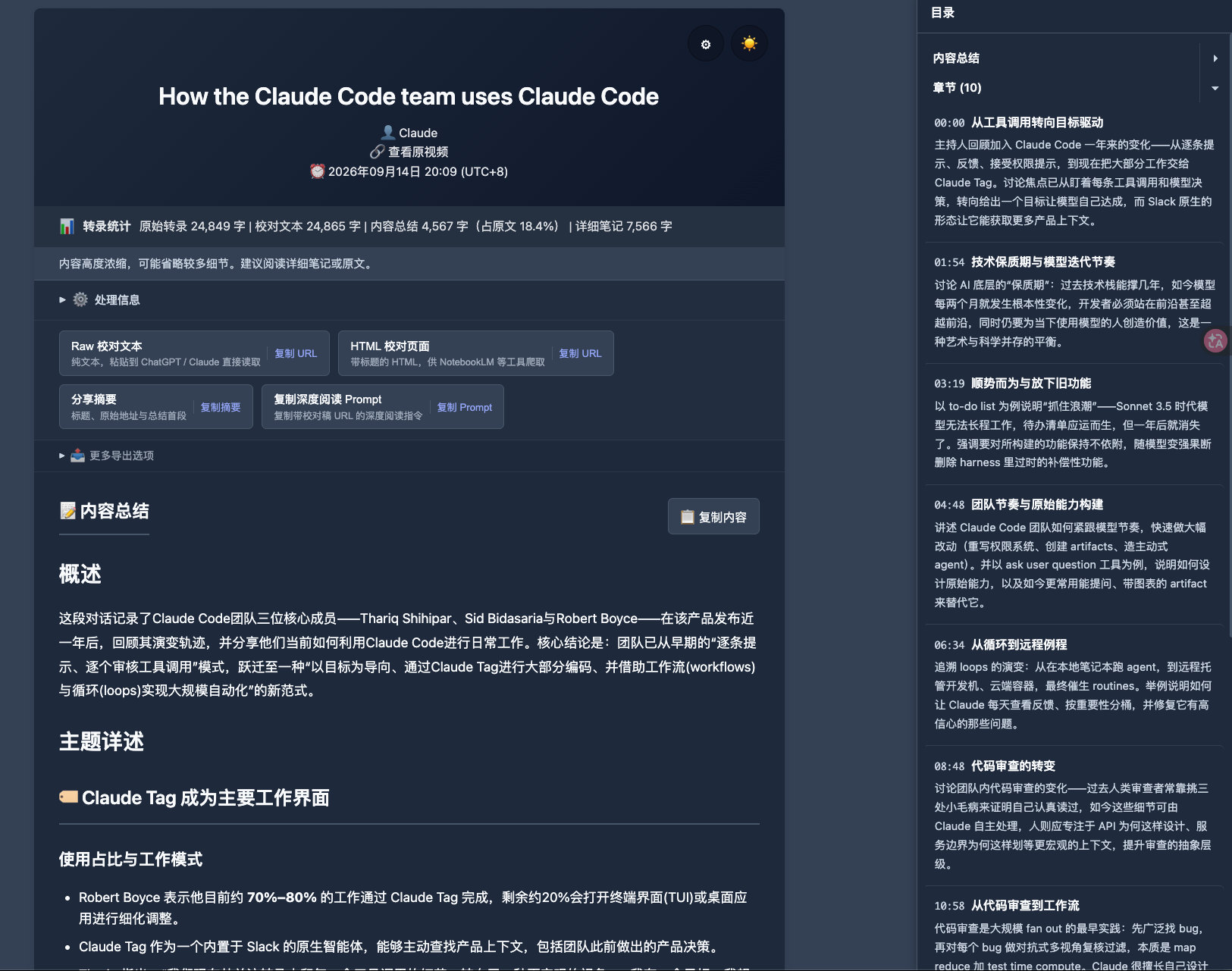Click the tag icon before Claude Tag heading

pos(68,797)
